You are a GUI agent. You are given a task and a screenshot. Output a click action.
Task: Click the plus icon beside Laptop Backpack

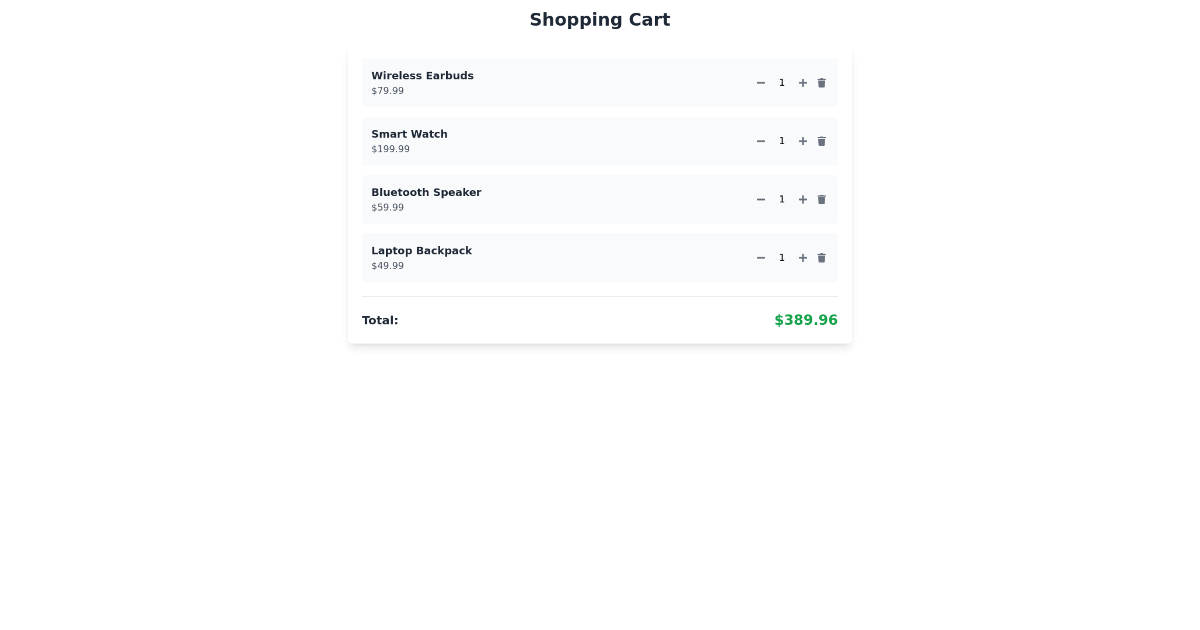pos(802,258)
